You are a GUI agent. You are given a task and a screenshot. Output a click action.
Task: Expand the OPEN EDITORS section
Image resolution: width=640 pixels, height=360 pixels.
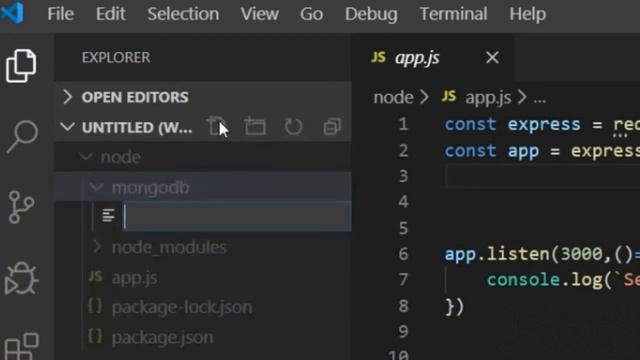pyautogui.click(x=203, y=97)
